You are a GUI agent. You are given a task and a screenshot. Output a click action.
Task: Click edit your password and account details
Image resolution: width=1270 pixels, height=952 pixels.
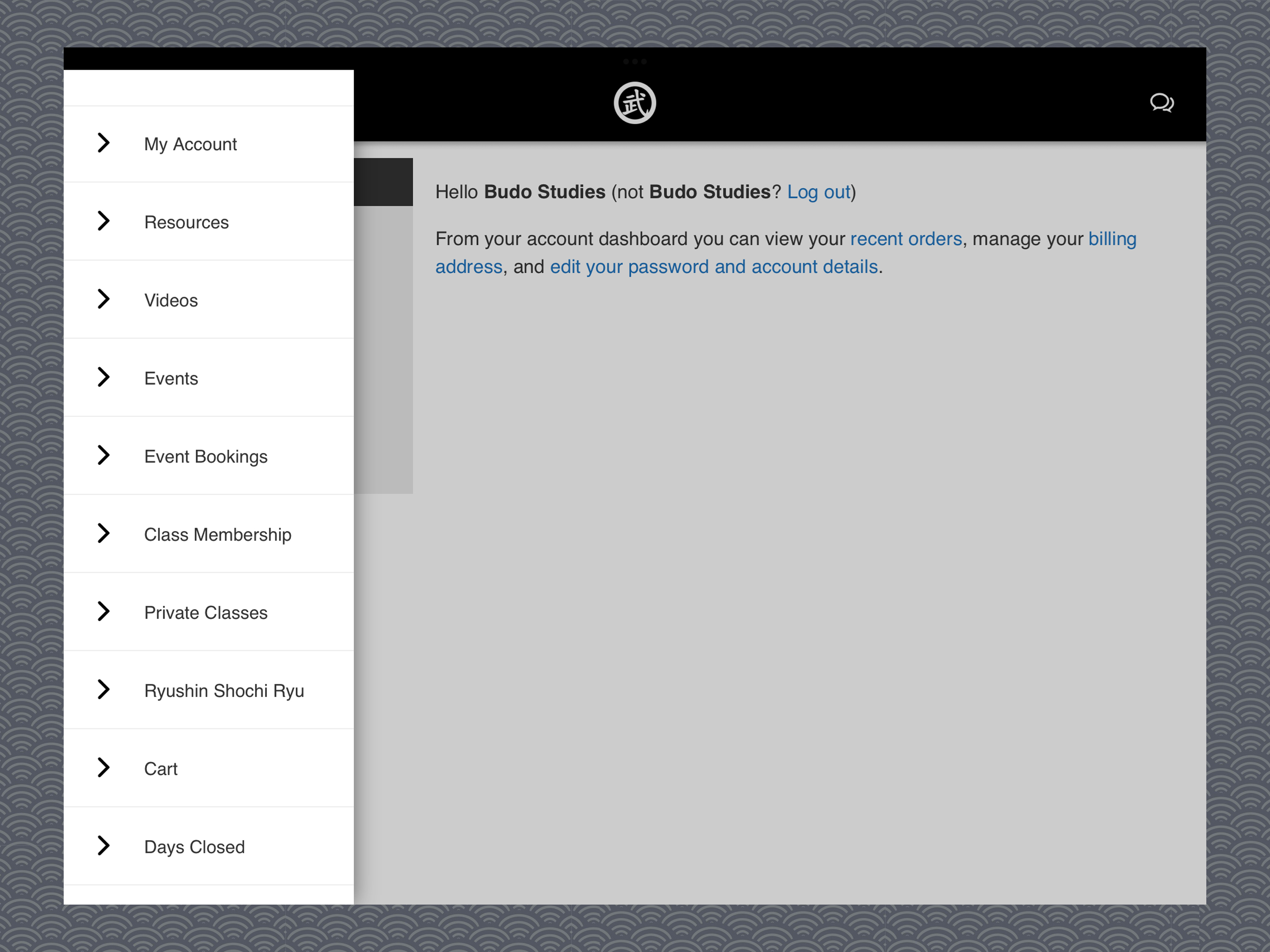point(714,267)
